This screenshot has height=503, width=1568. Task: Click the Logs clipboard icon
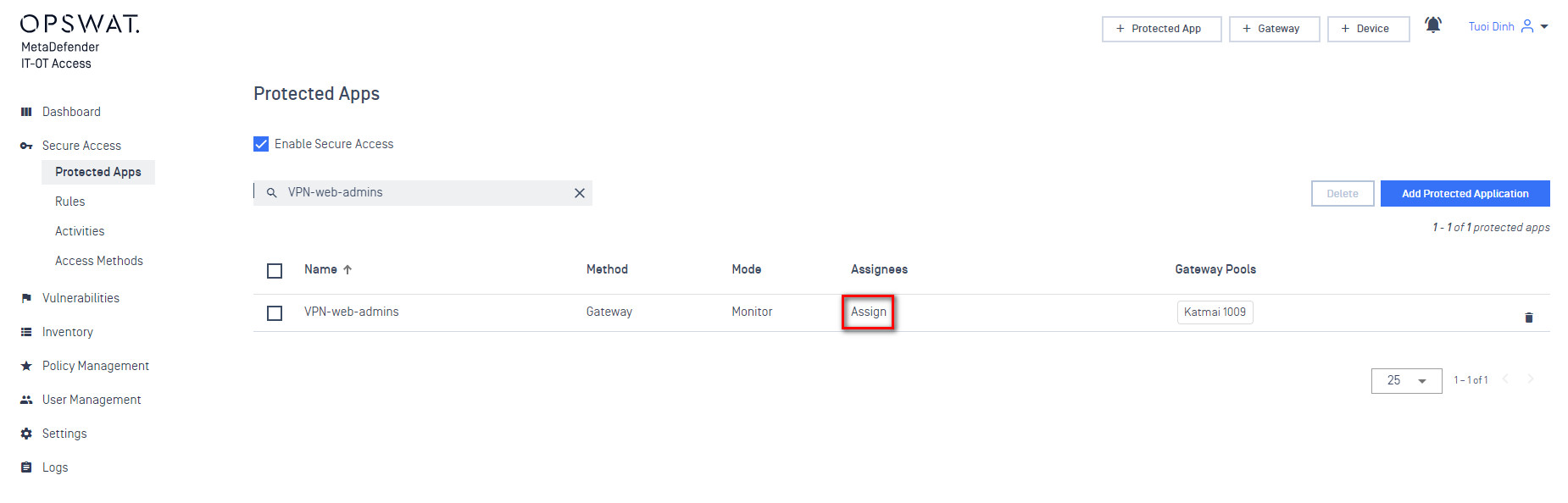26,467
